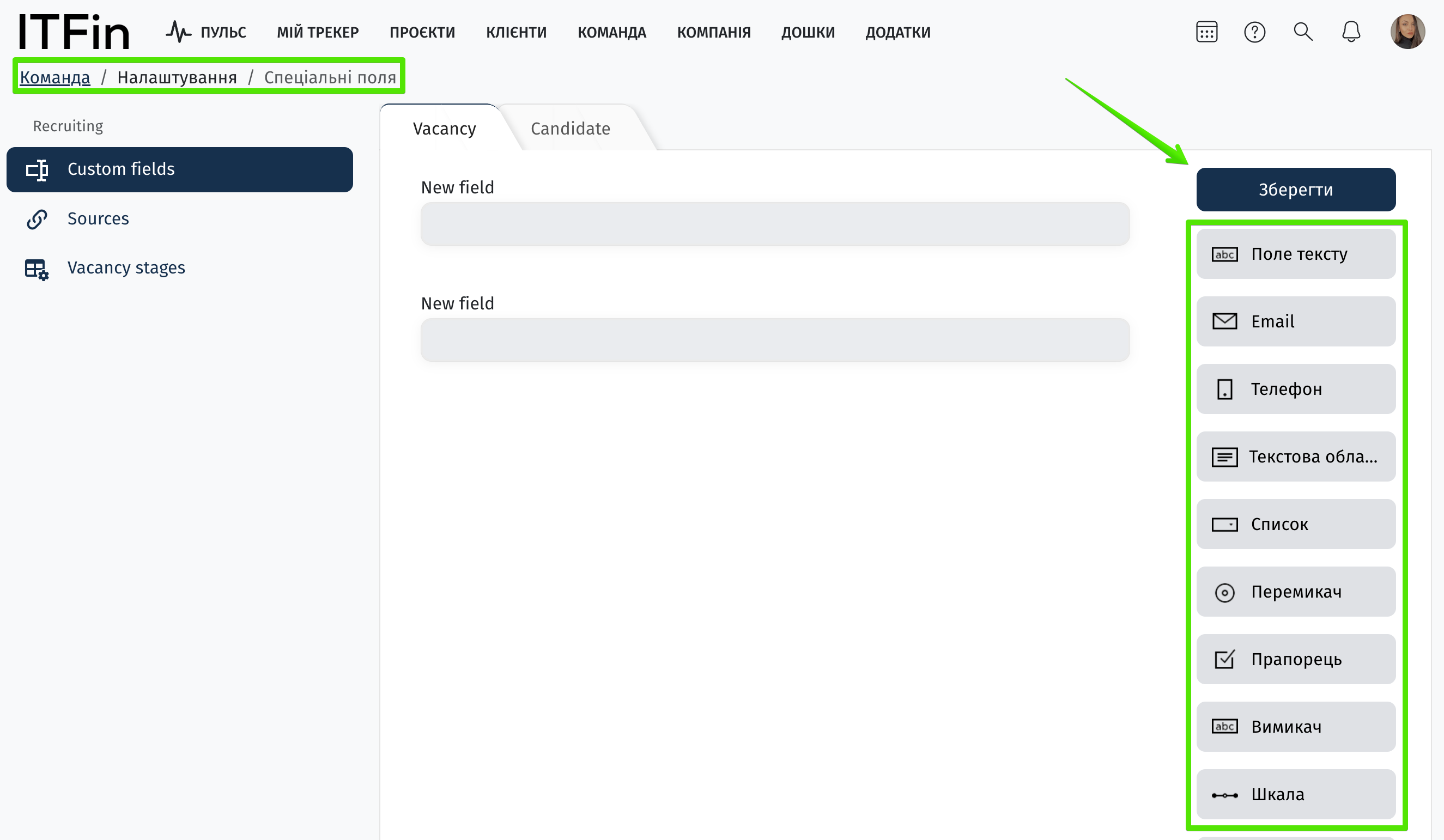The height and width of the screenshot is (840, 1444).
Task: Click the dropdown icon for Список
Action: click(1224, 524)
